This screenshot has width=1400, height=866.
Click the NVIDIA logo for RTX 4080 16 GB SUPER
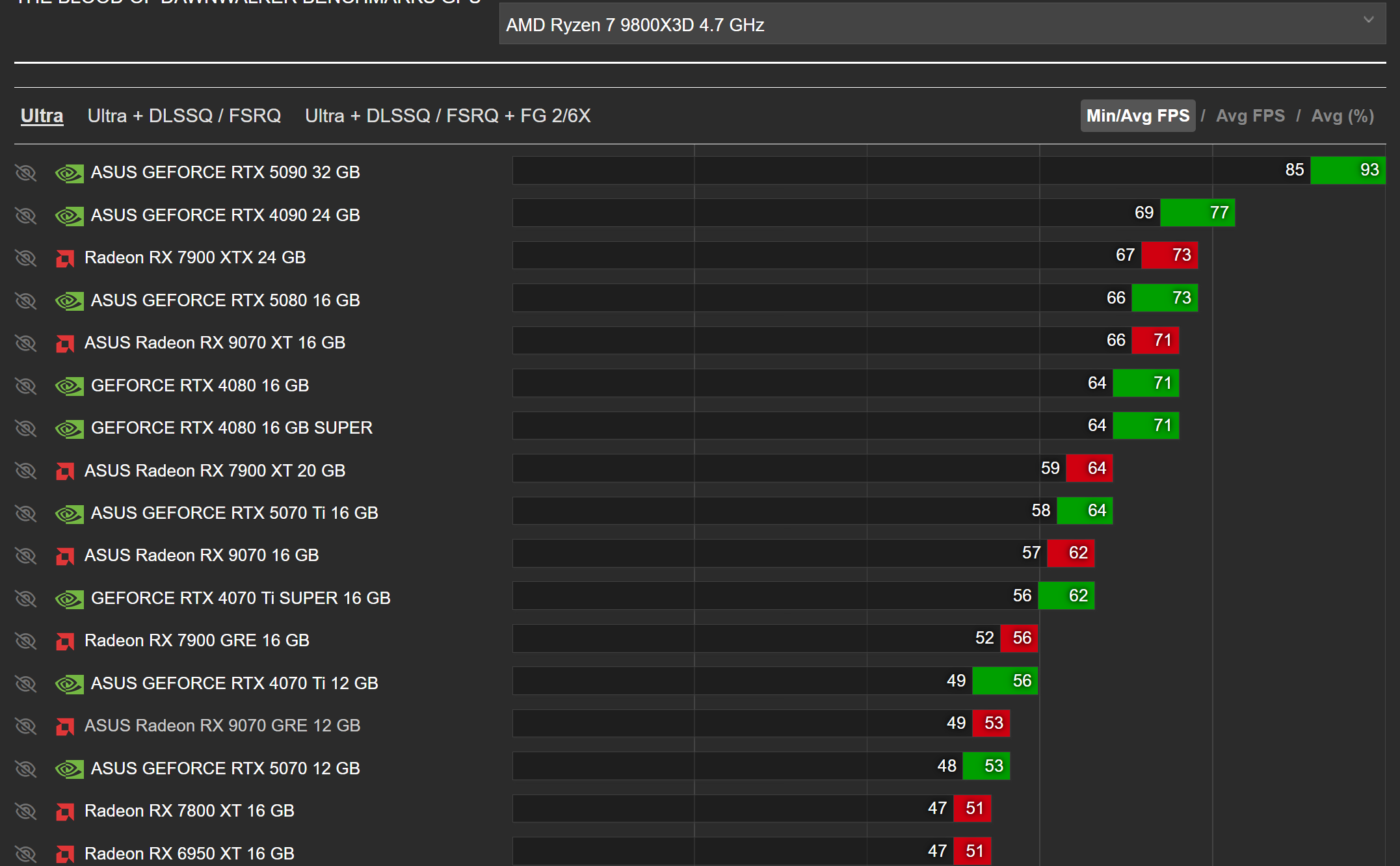(x=69, y=428)
